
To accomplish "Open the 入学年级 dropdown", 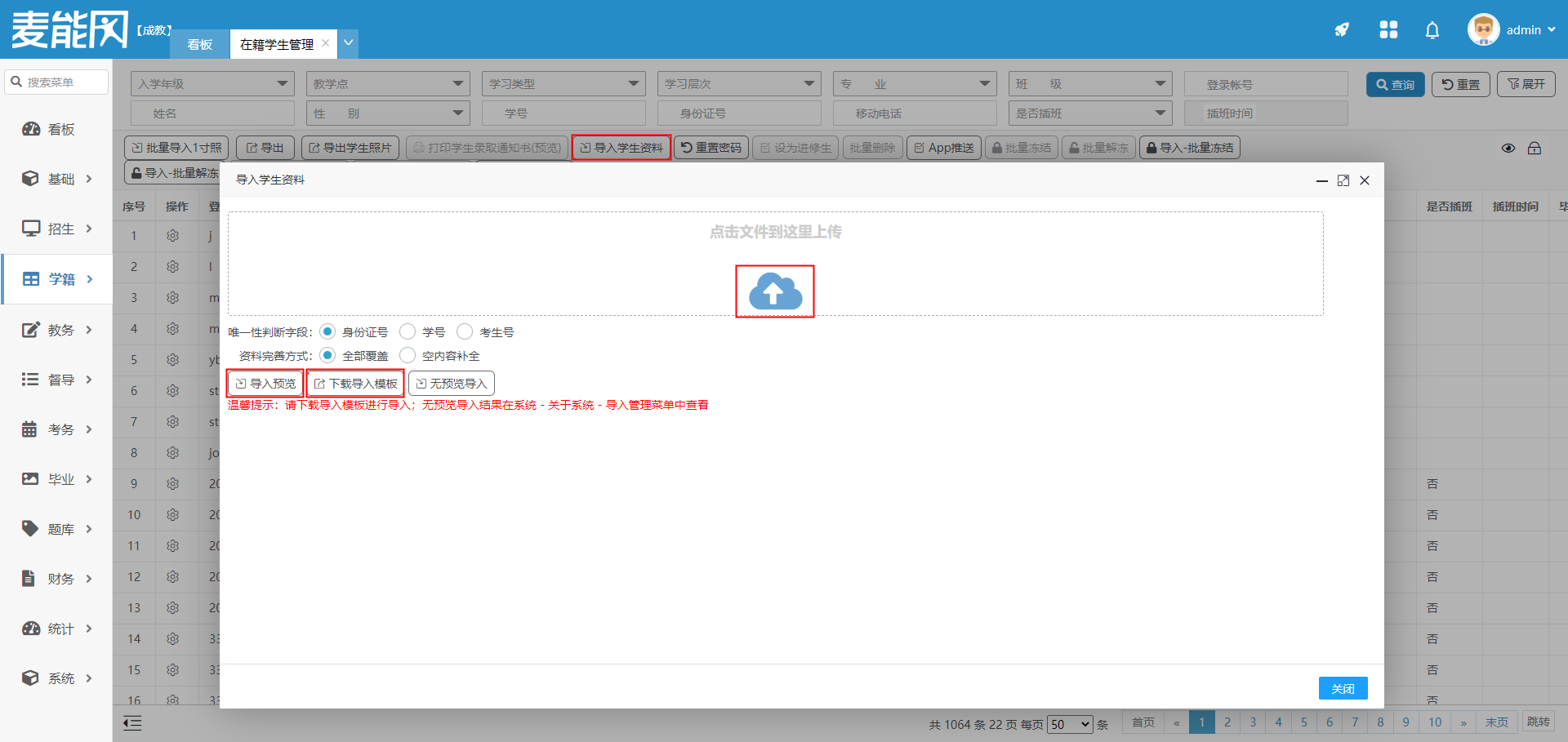I will tap(212, 83).
